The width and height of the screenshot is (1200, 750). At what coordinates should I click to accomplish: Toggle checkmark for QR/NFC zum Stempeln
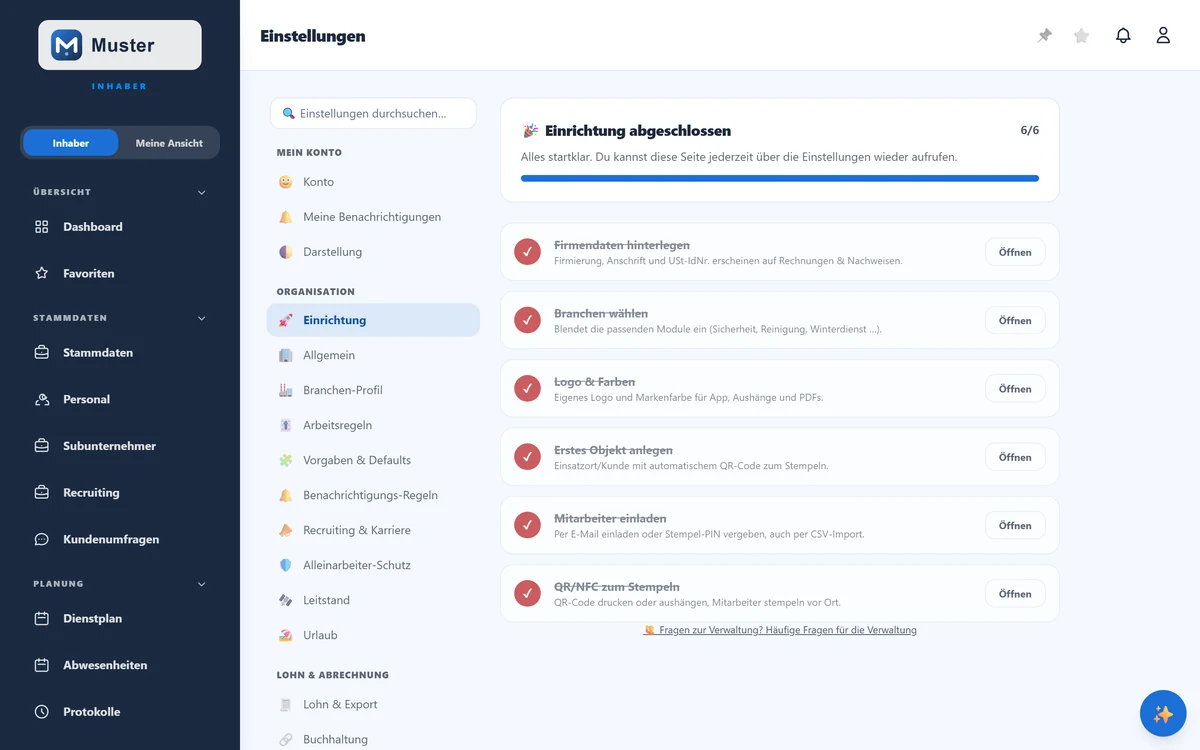(528, 594)
